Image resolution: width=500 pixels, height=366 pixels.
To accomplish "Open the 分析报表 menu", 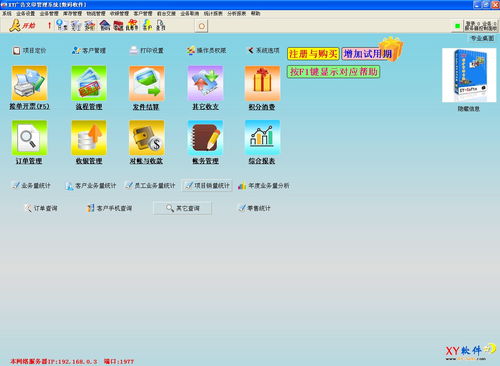I will (237, 13).
